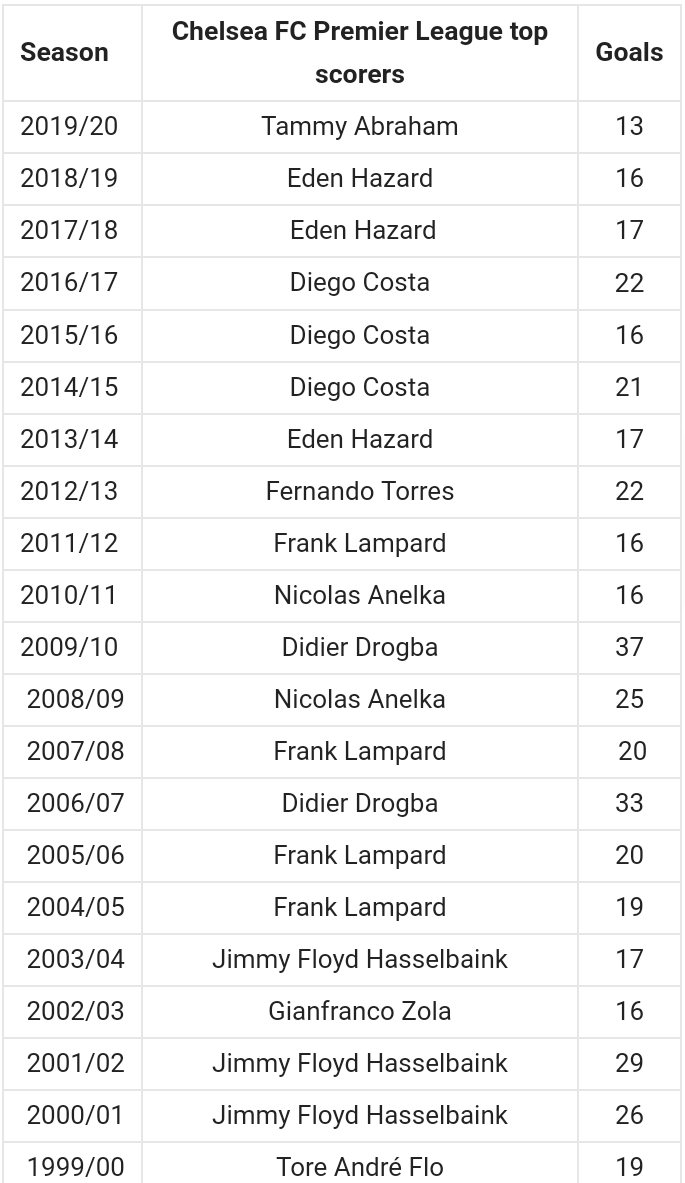Click the 29 goals cell
The image size is (685, 1183).
629,1063
